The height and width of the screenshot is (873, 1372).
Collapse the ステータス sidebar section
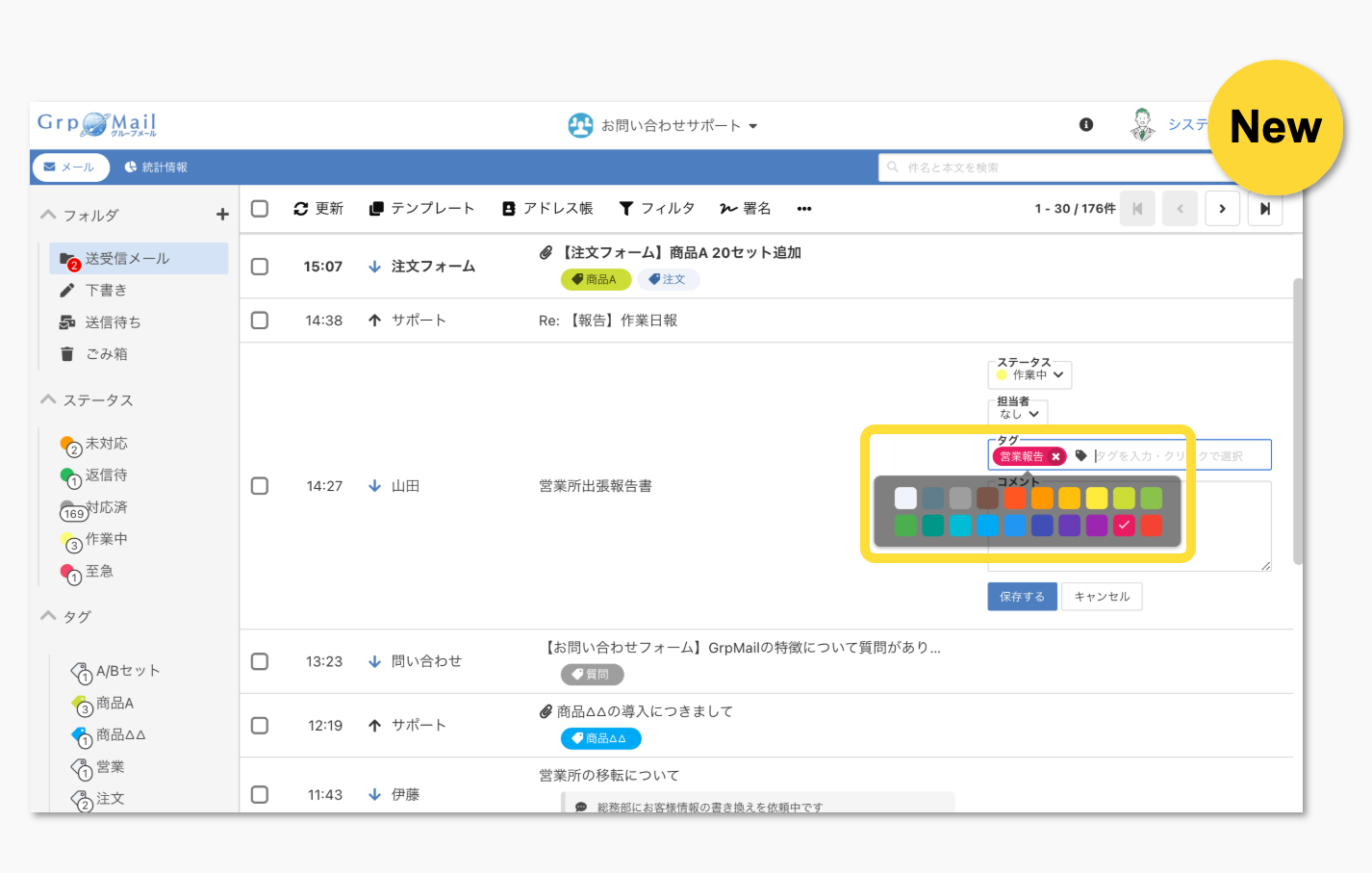48,399
